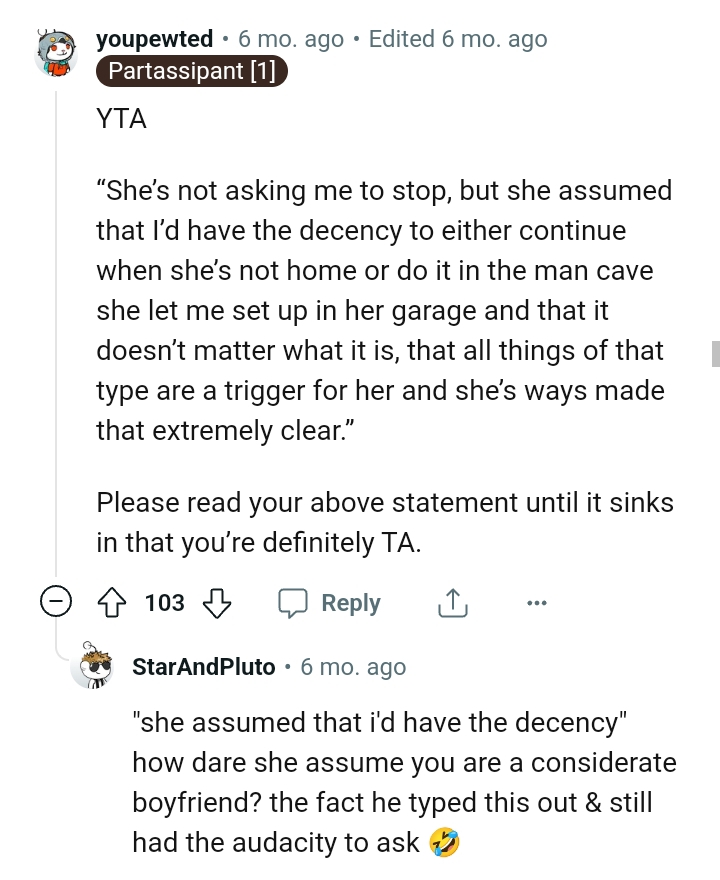Select StarAndPluto's avatar
Viewport: 720px width, 880px height.
95,666
